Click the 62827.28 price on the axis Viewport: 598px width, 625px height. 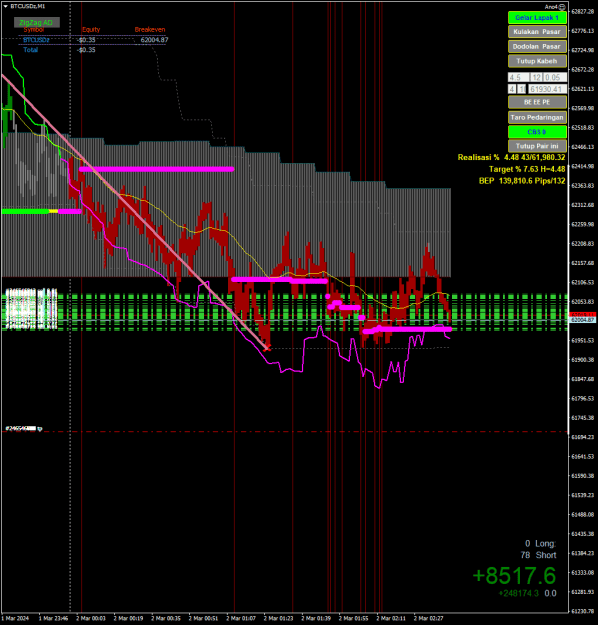[582, 11]
